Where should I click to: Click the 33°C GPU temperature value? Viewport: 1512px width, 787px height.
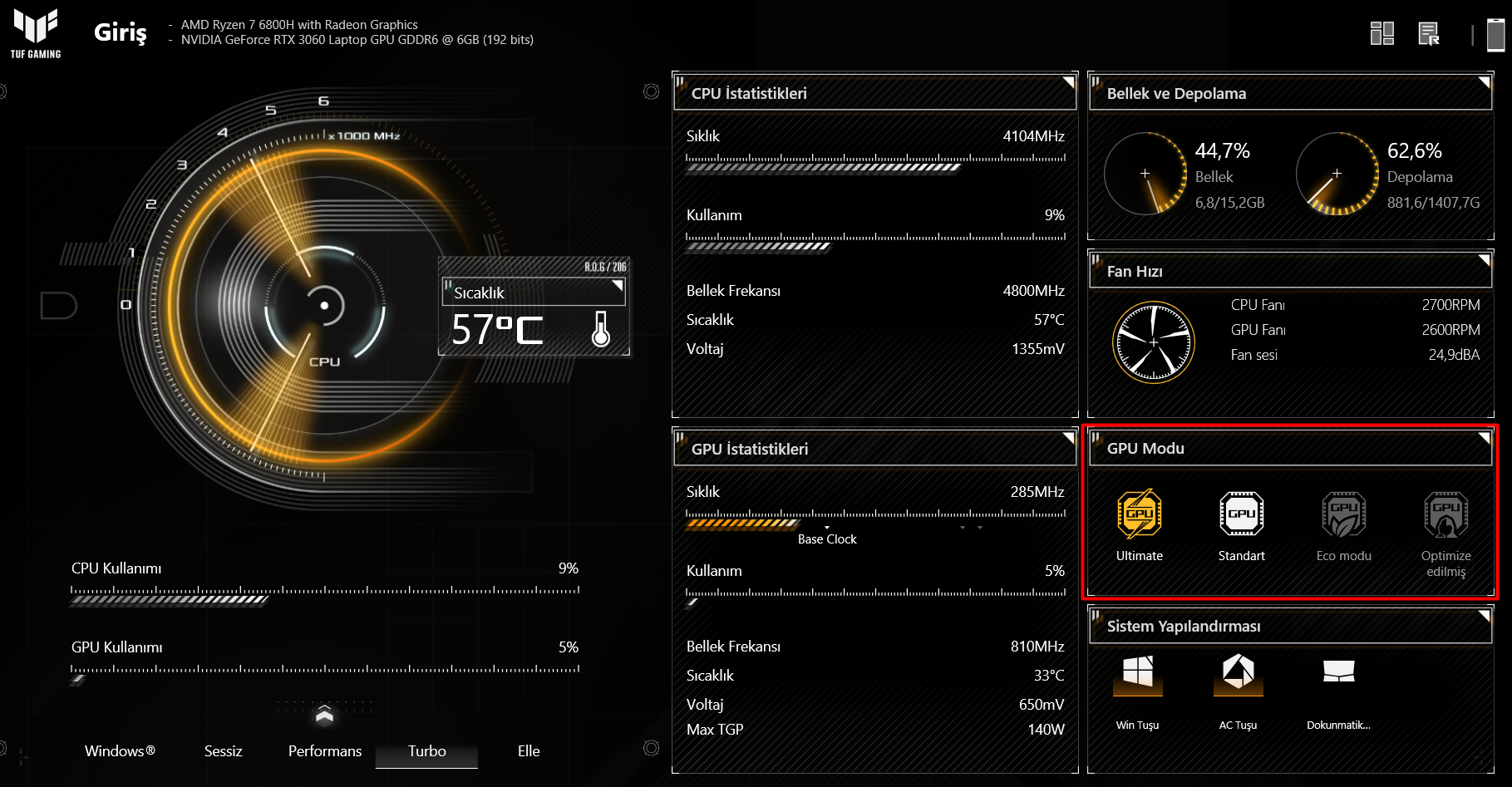click(x=1049, y=676)
